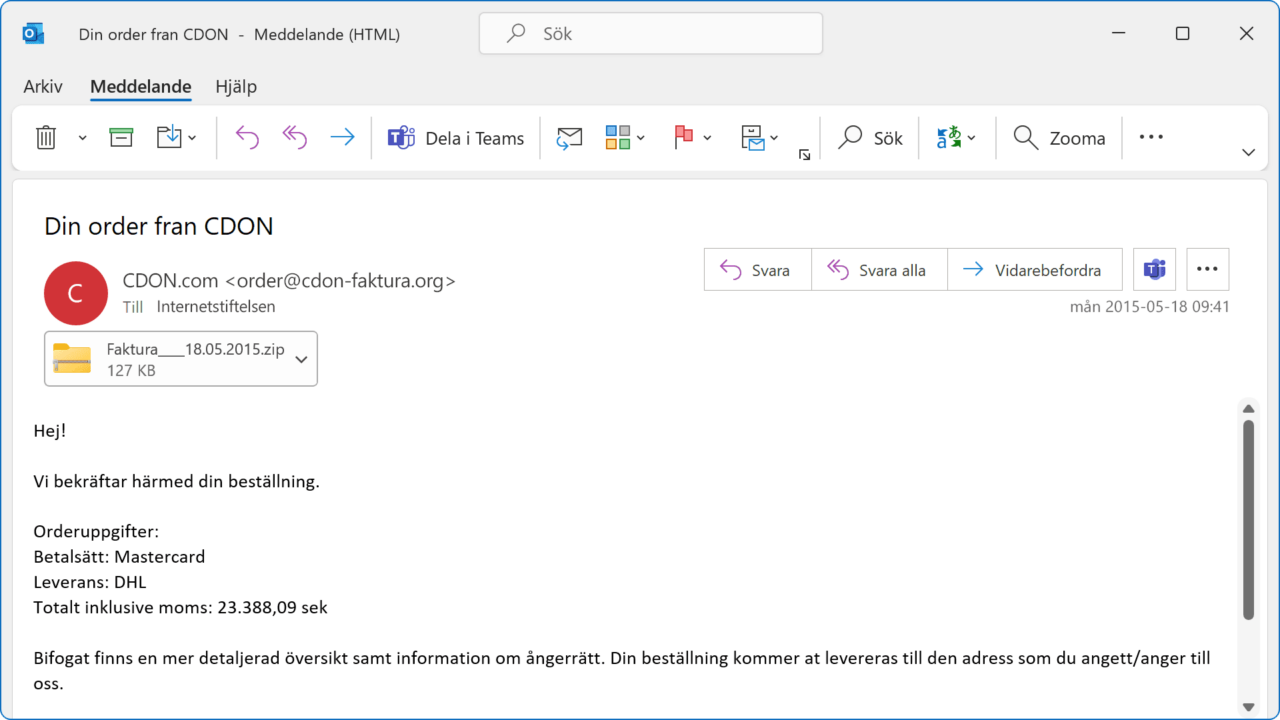Expand the zip attachment dropdown chevron
1280x720 pixels.
tap(302, 359)
